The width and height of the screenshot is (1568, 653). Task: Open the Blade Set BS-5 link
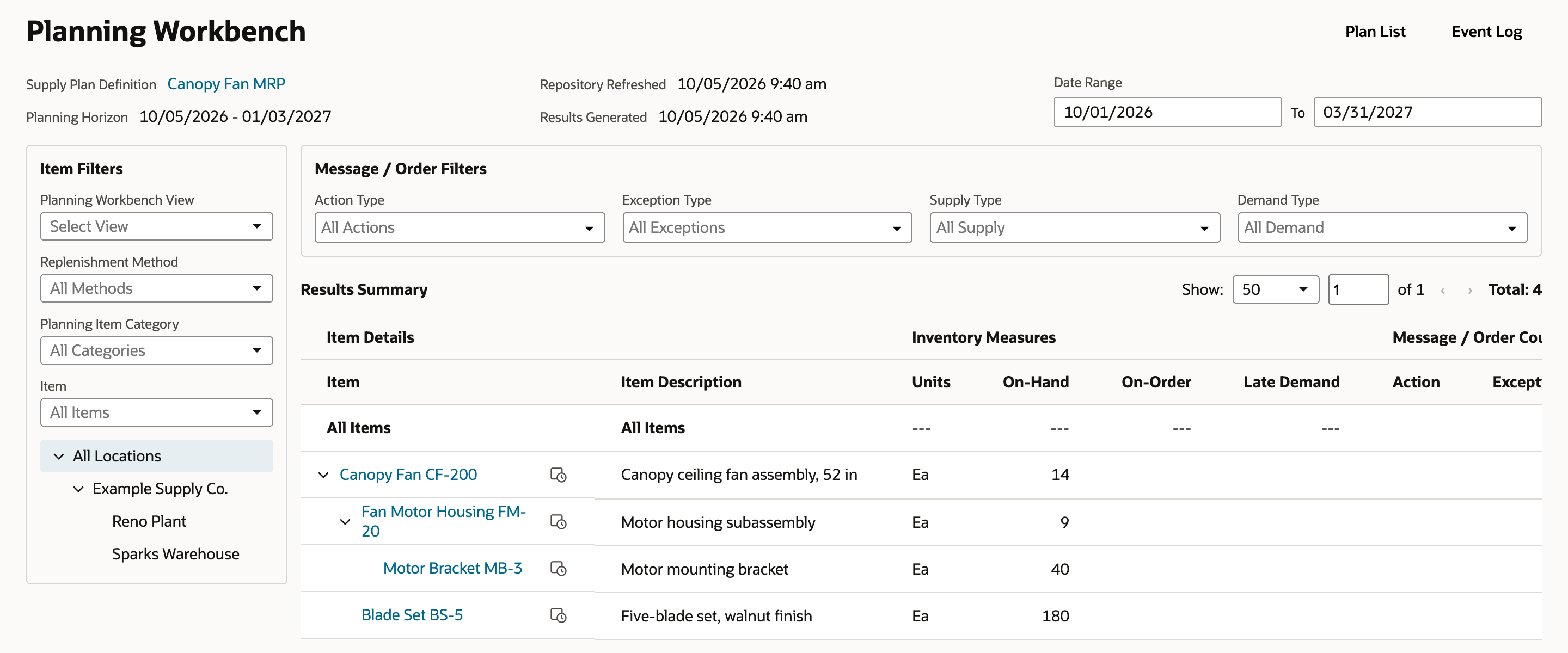click(x=412, y=615)
